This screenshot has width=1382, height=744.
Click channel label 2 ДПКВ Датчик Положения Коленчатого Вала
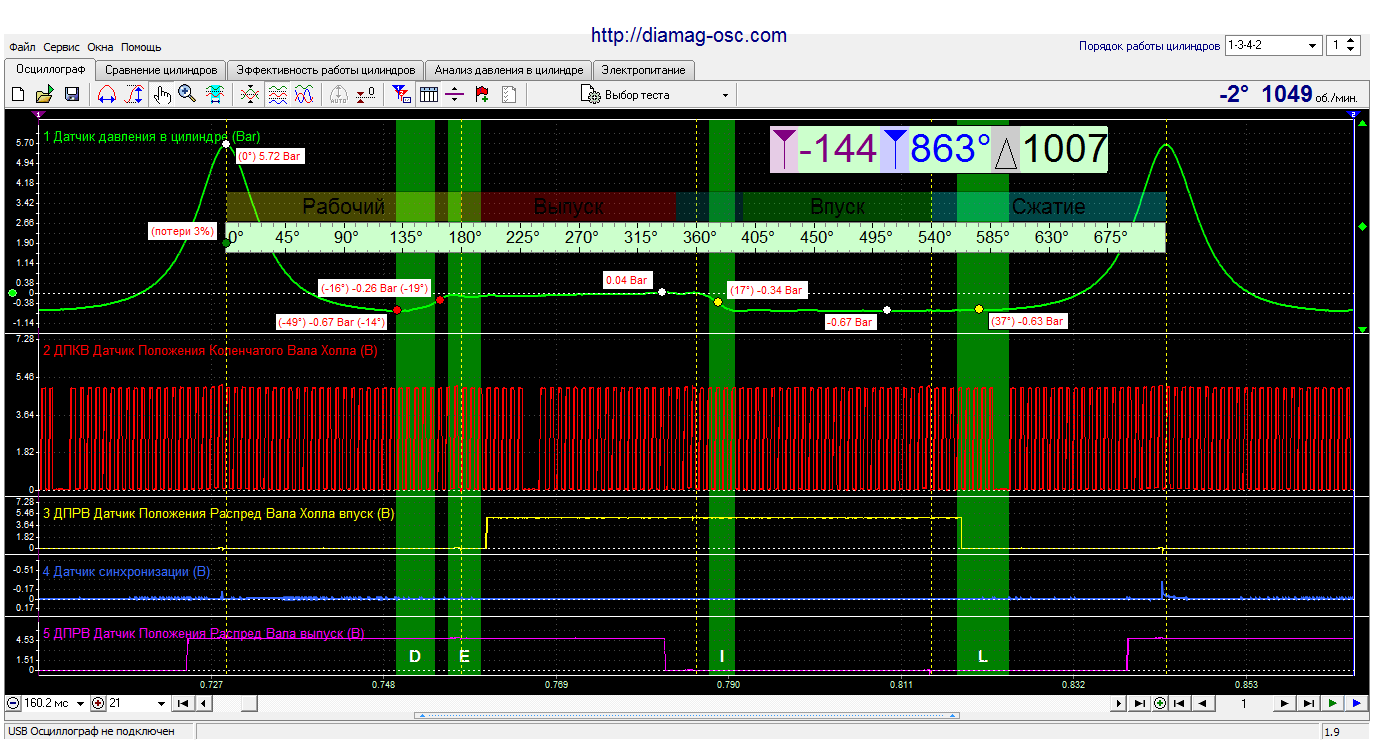click(210, 351)
